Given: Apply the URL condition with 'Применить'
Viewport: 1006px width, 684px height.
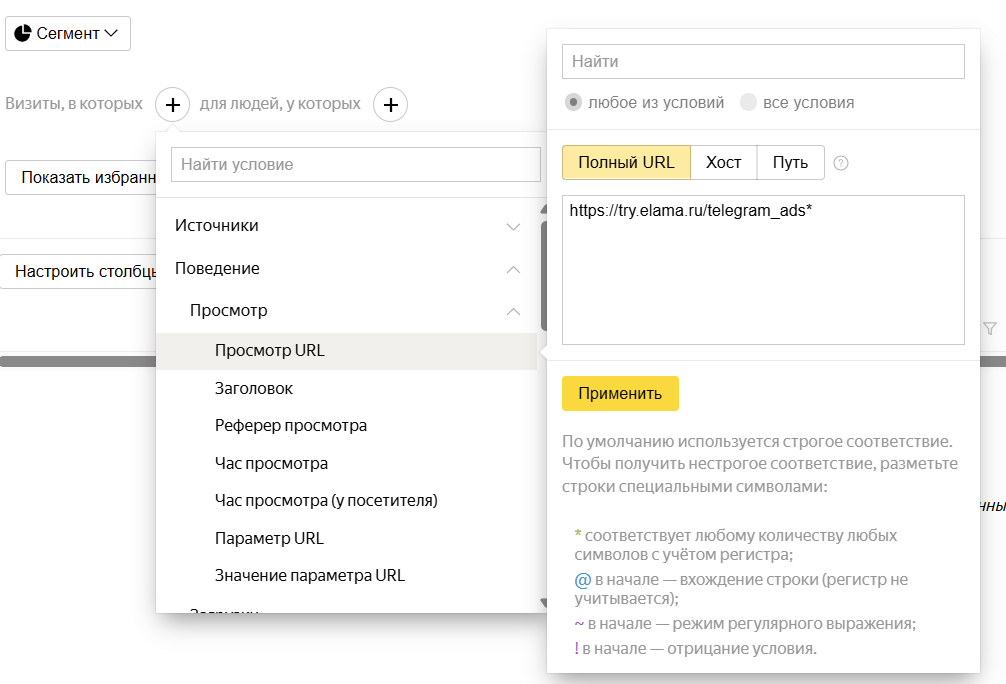Looking at the screenshot, I should point(620,394).
